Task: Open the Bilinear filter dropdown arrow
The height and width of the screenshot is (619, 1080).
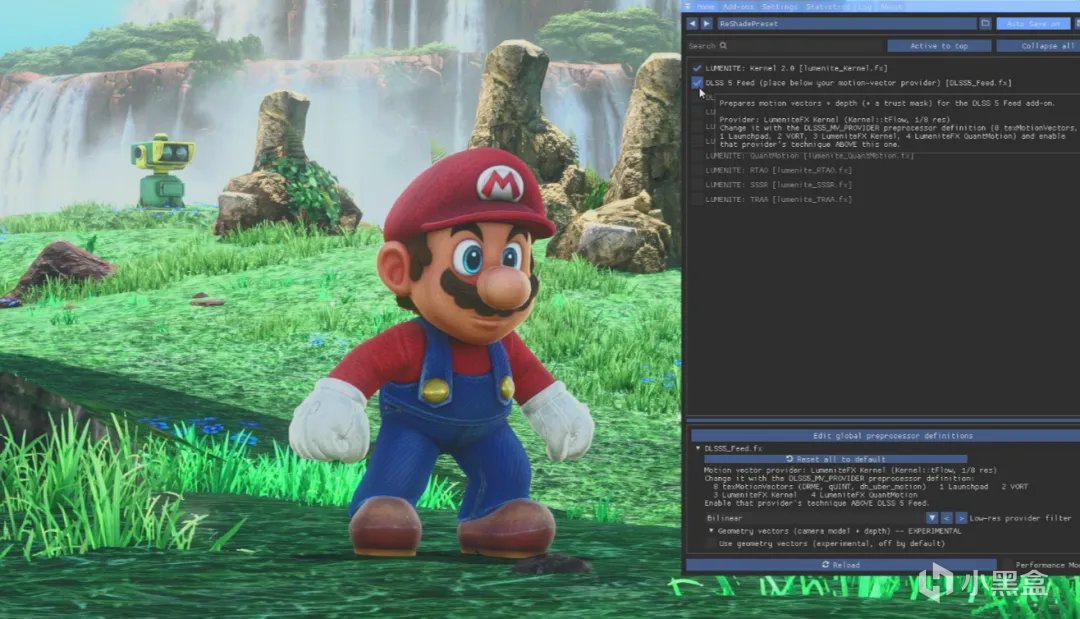Action: pyautogui.click(x=932, y=518)
